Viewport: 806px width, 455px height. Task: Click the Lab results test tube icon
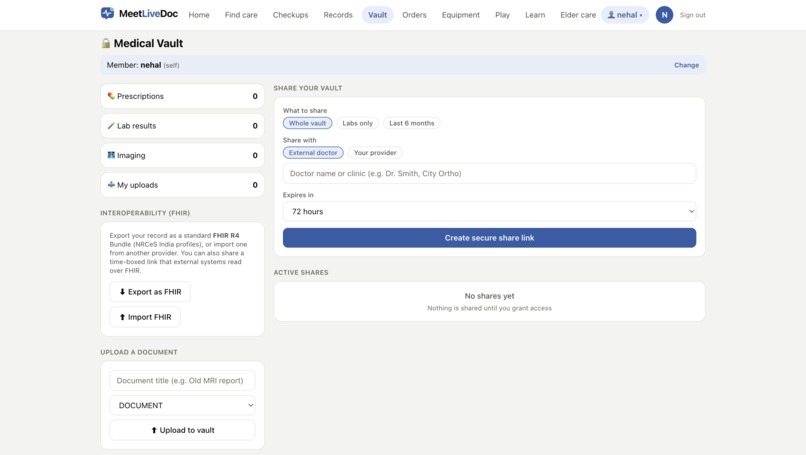click(x=111, y=125)
